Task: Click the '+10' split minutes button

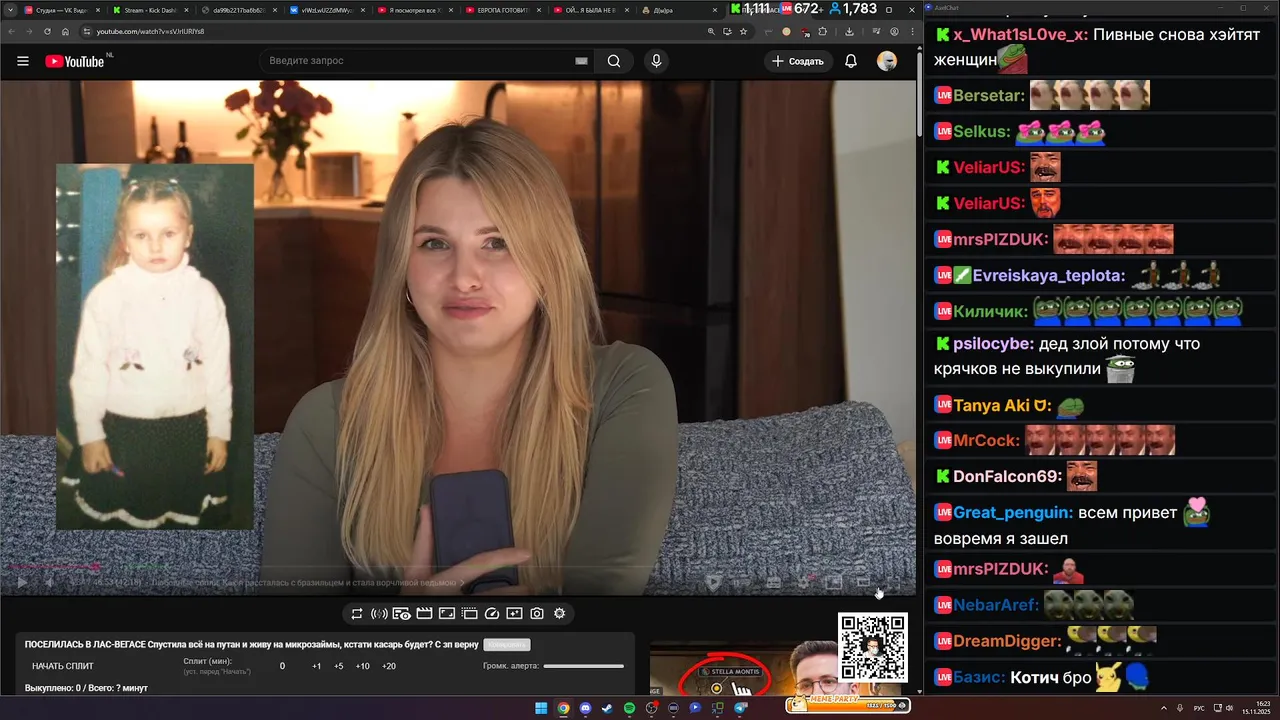Action: coord(362,666)
